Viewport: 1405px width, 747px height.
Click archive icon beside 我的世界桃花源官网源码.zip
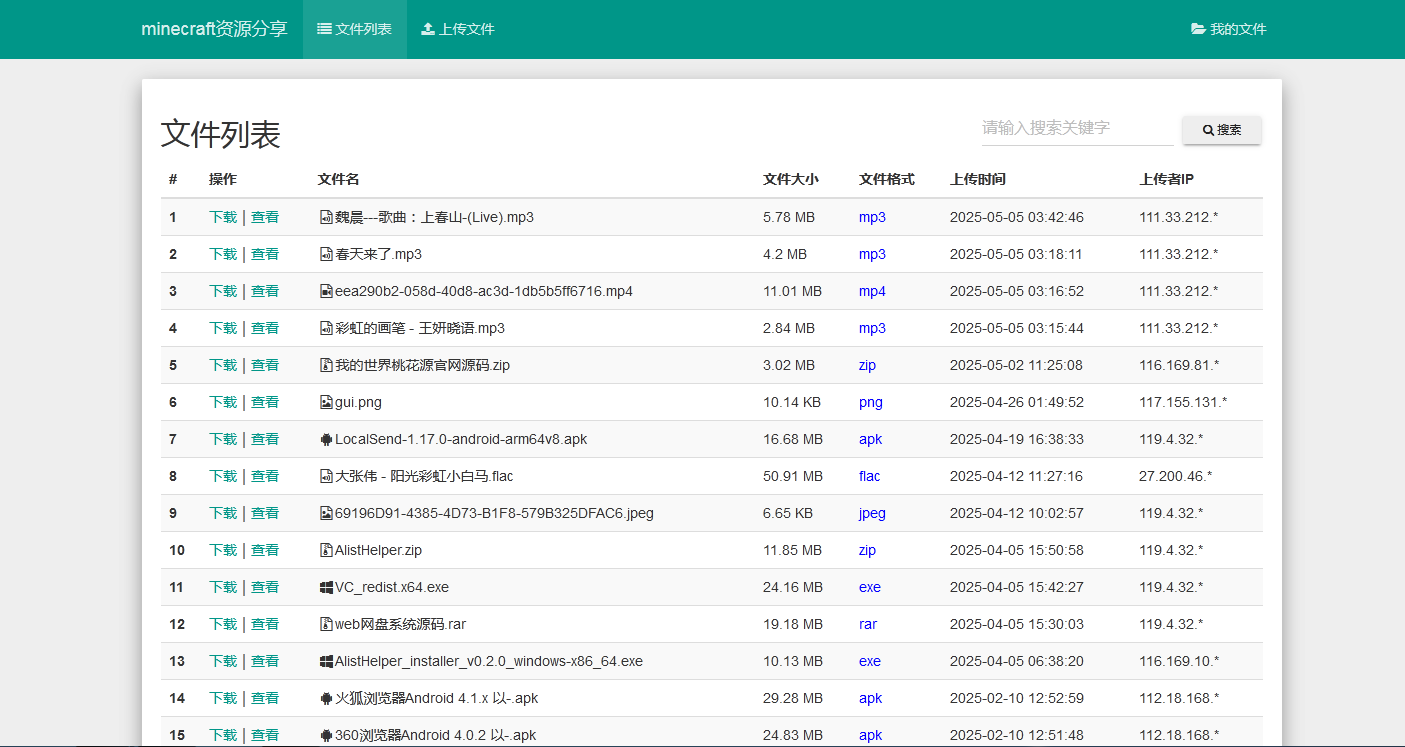coord(325,365)
